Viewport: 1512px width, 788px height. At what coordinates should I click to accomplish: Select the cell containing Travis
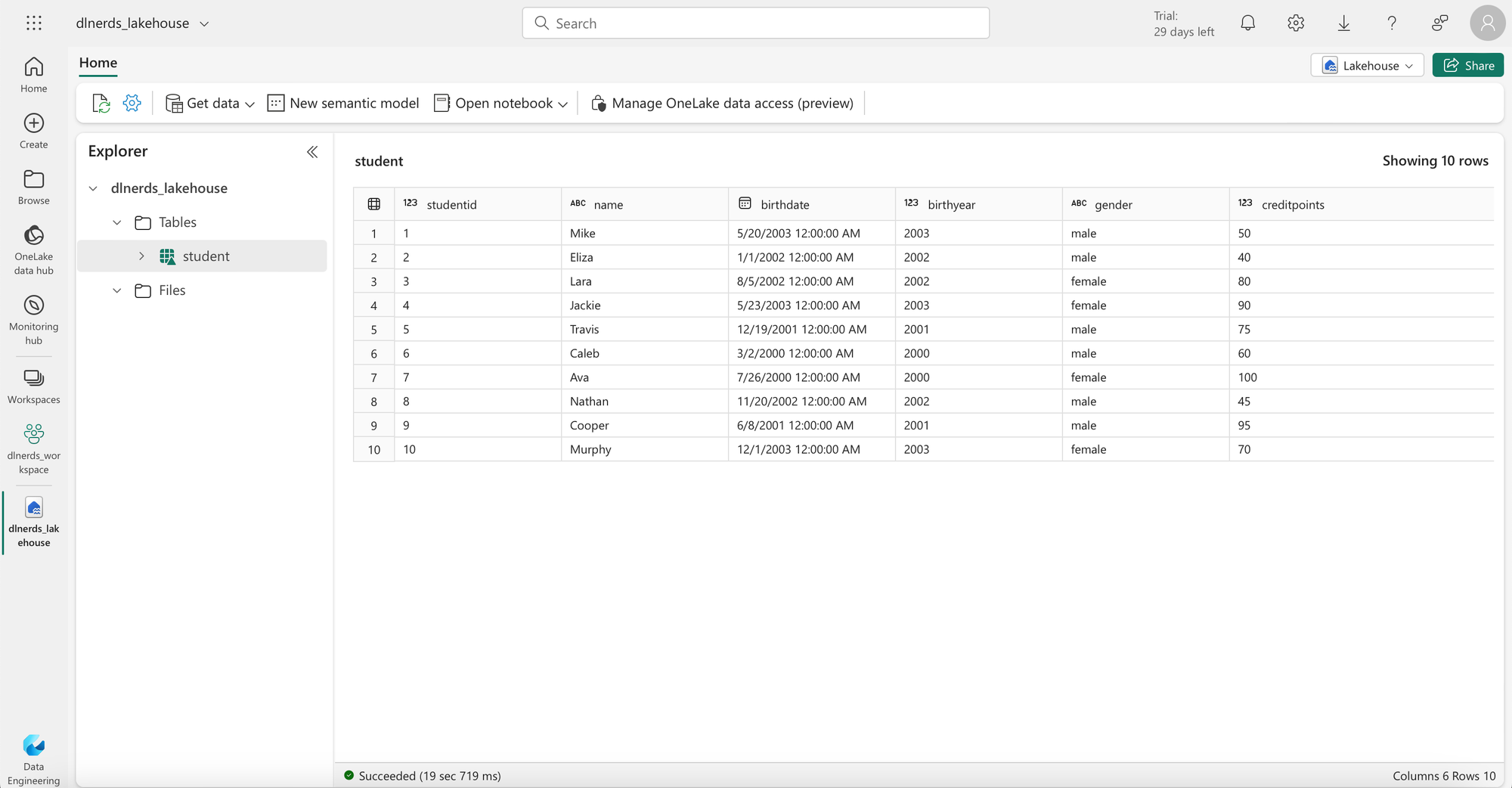pos(645,330)
